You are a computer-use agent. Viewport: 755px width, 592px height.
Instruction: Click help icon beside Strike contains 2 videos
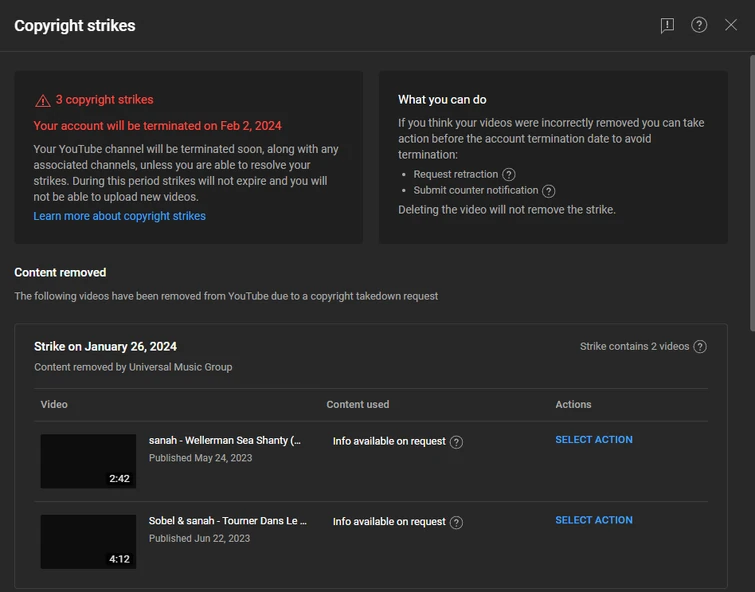tap(700, 347)
